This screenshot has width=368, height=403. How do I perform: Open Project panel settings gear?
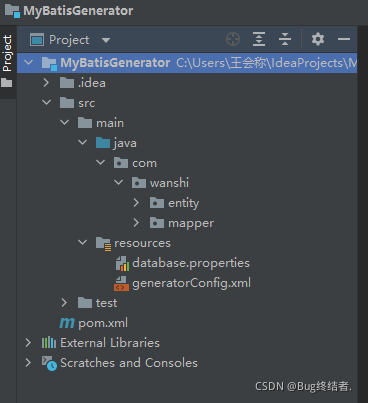coord(318,39)
